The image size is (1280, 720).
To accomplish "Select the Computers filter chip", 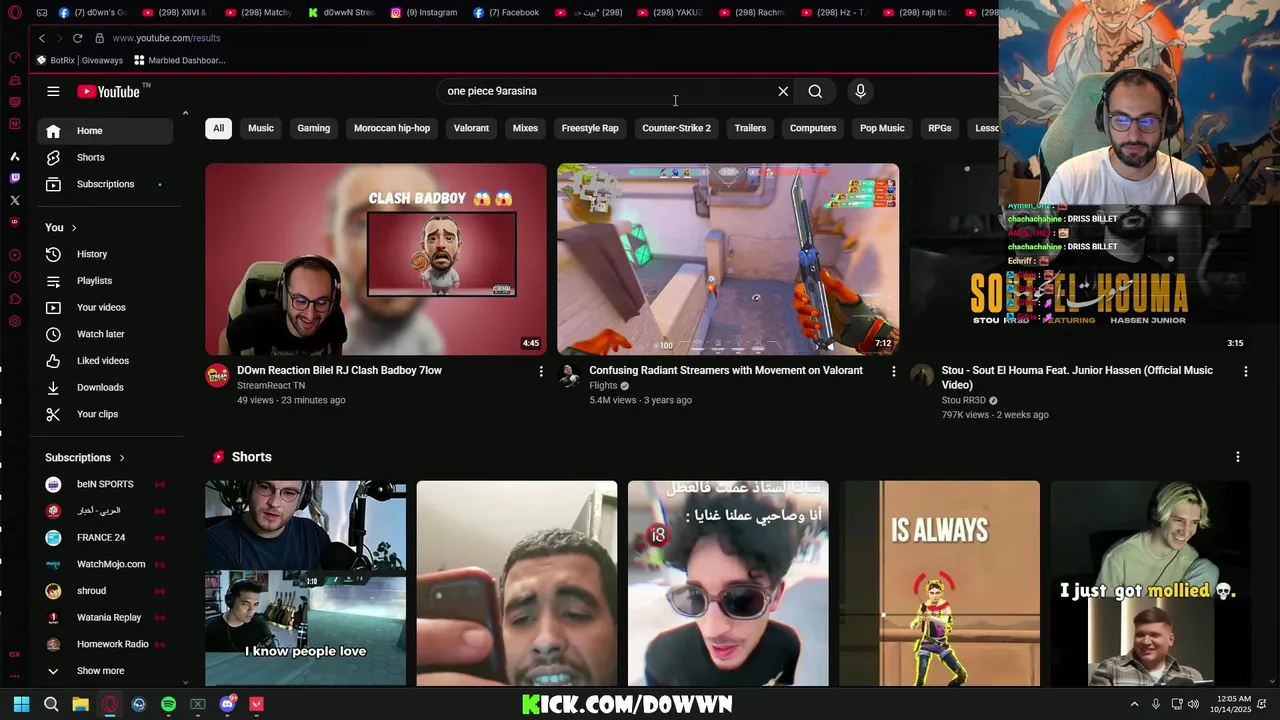I will 813,128.
